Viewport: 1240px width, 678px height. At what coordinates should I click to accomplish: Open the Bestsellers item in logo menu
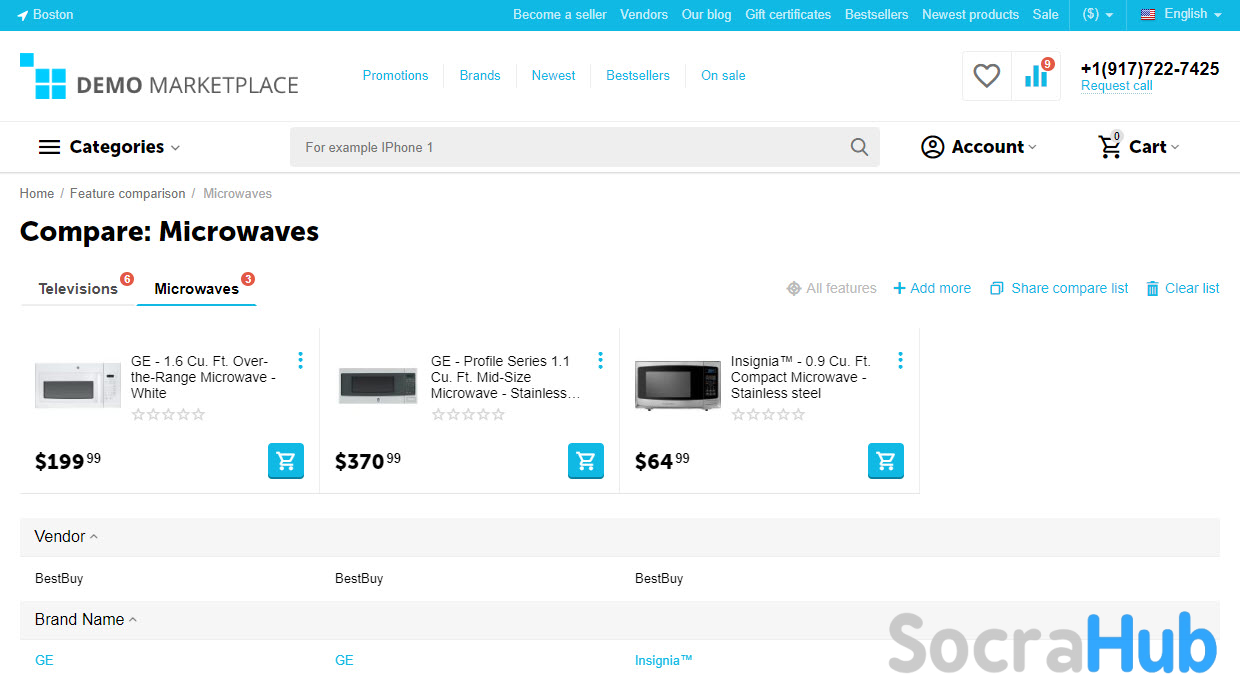click(x=638, y=76)
